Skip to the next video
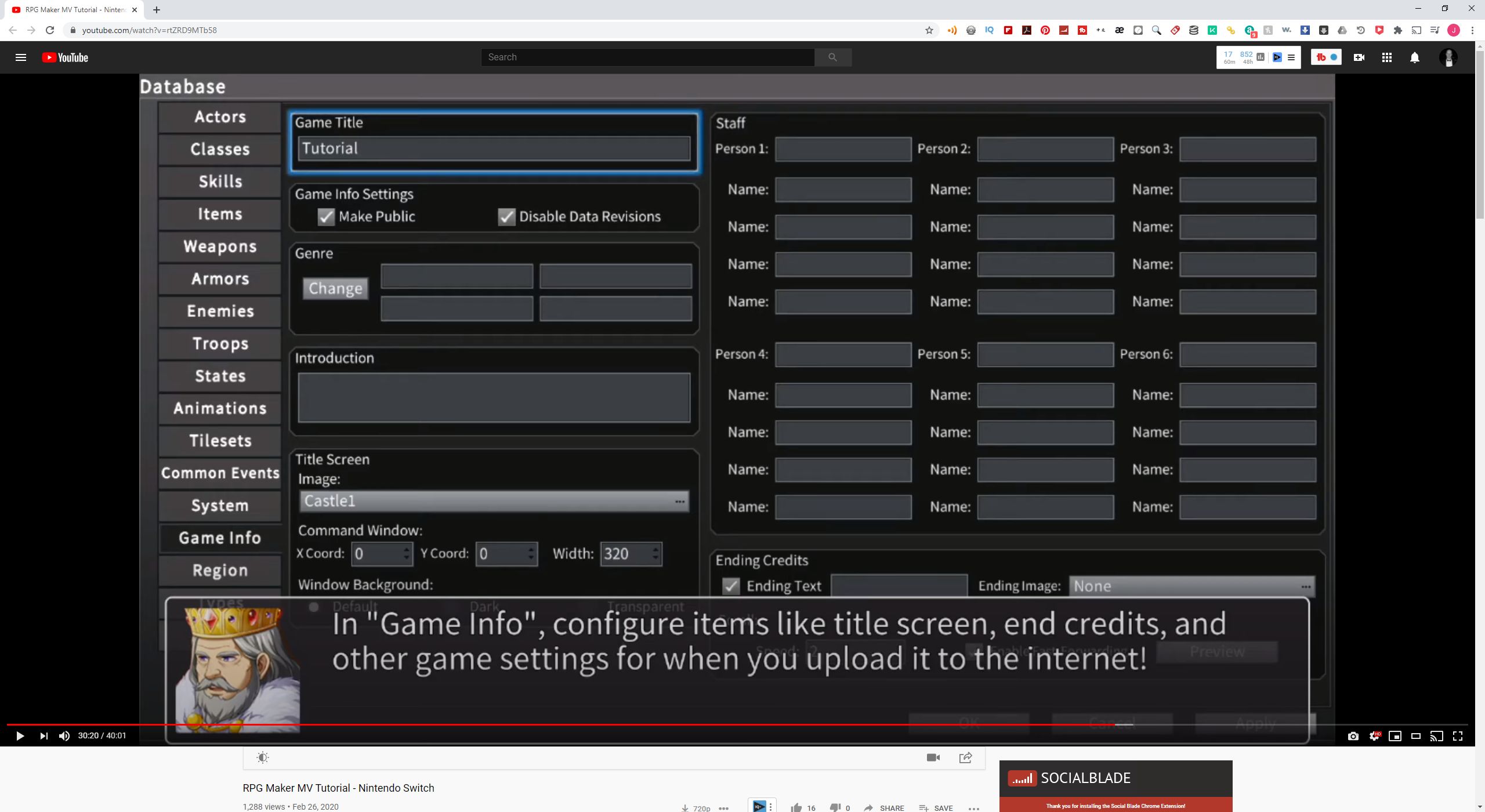Viewport: 1485px width, 812px height. pyautogui.click(x=44, y=736)
